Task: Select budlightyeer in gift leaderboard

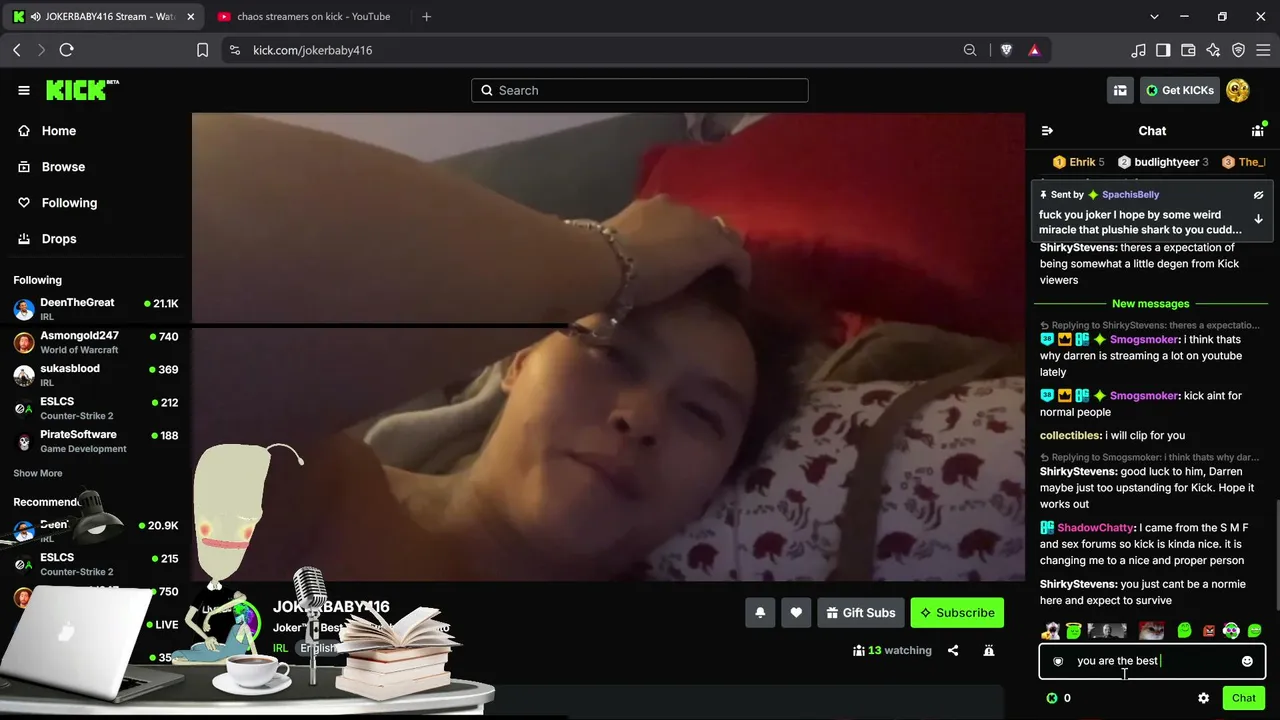Action: point(1163,162)
